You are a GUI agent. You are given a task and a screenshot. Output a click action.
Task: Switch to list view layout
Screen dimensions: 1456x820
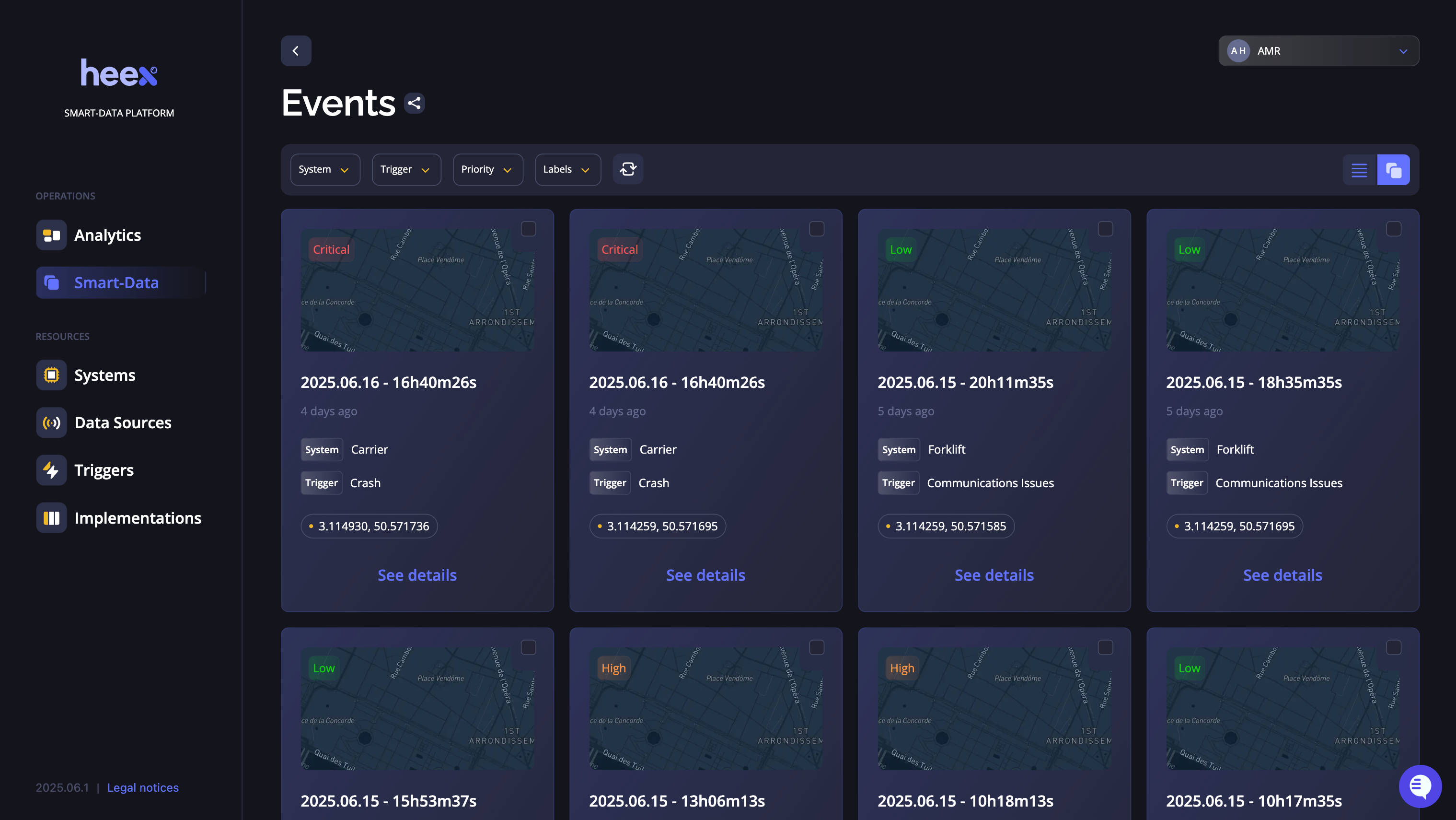[1359, 170]
